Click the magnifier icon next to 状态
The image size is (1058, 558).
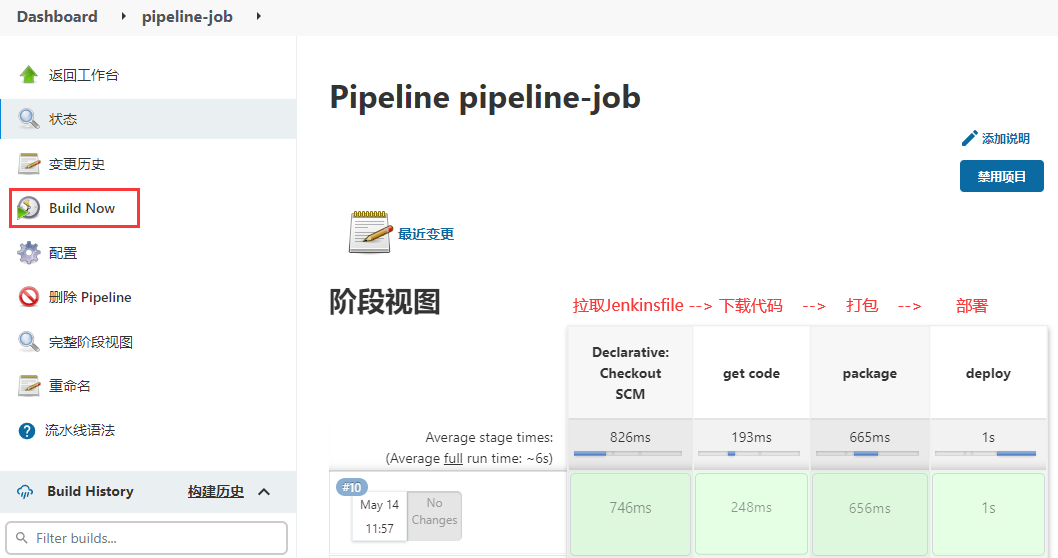[x=28, y=119]
